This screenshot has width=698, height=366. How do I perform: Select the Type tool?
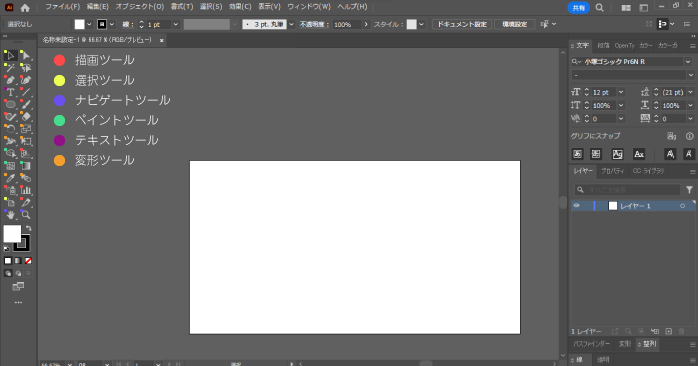click(x=10, y=92)
